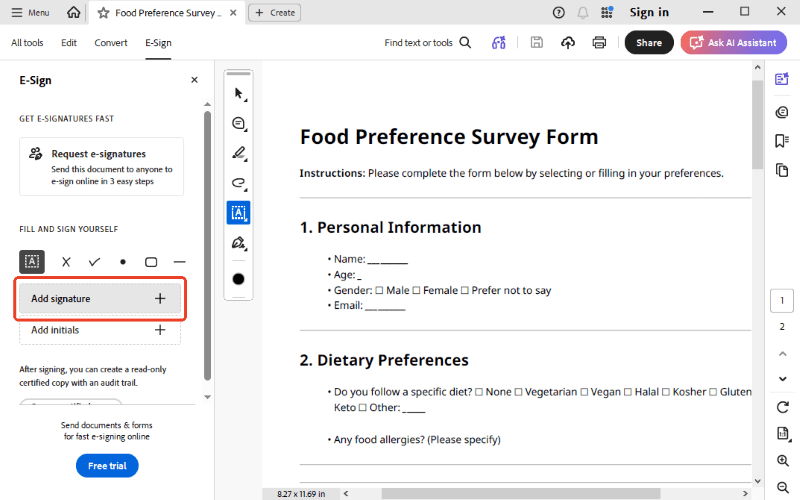Open the black color swatch

[x=238, y=279]
